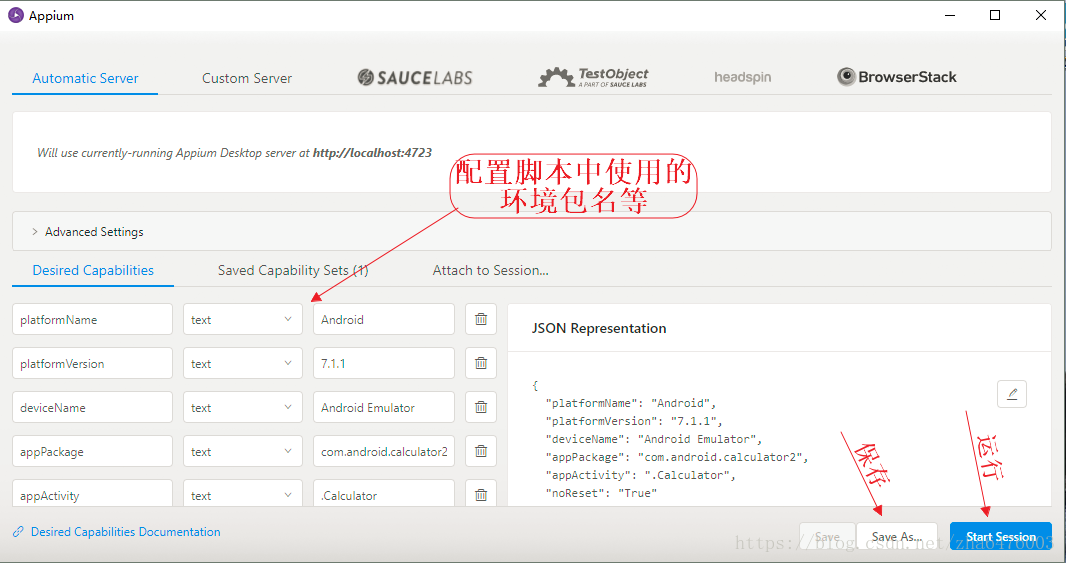
Task: Click the com.android.calculator2 value field
Action: 383,451
